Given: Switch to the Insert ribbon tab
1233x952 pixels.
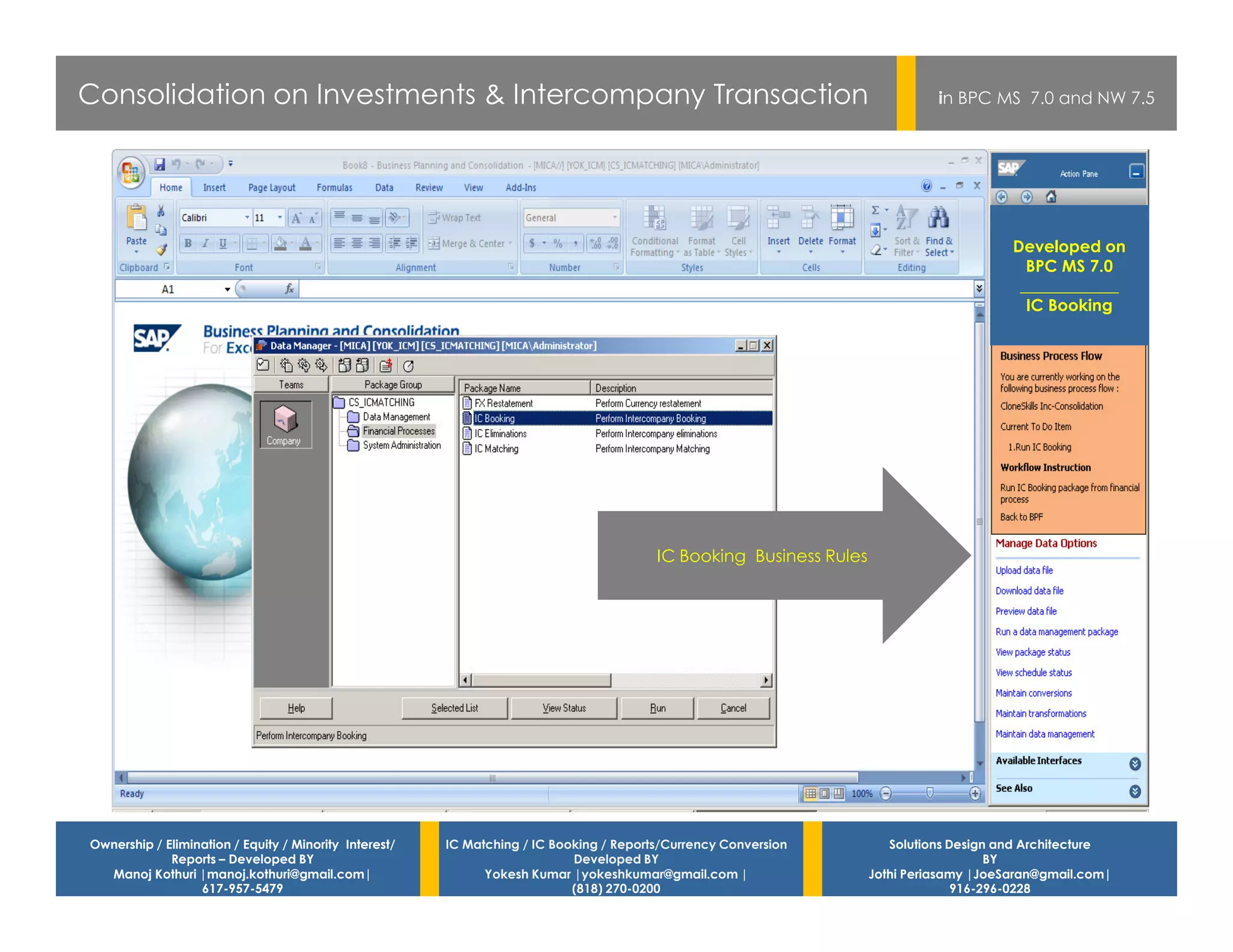Looking at the screenshot, I should (x=214, y=188).
